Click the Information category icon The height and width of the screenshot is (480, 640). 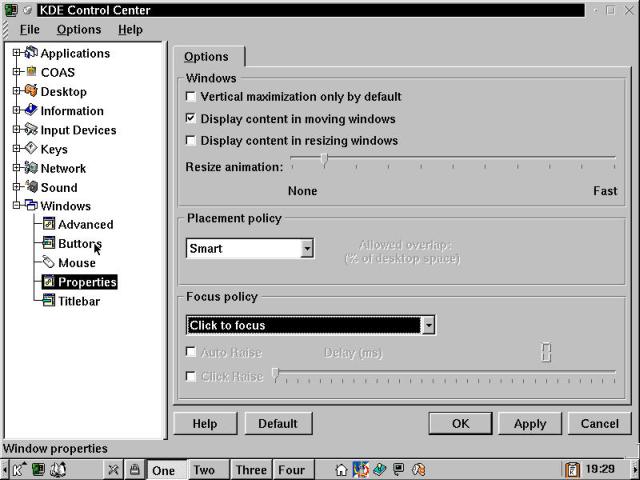(x=31, y=111)
